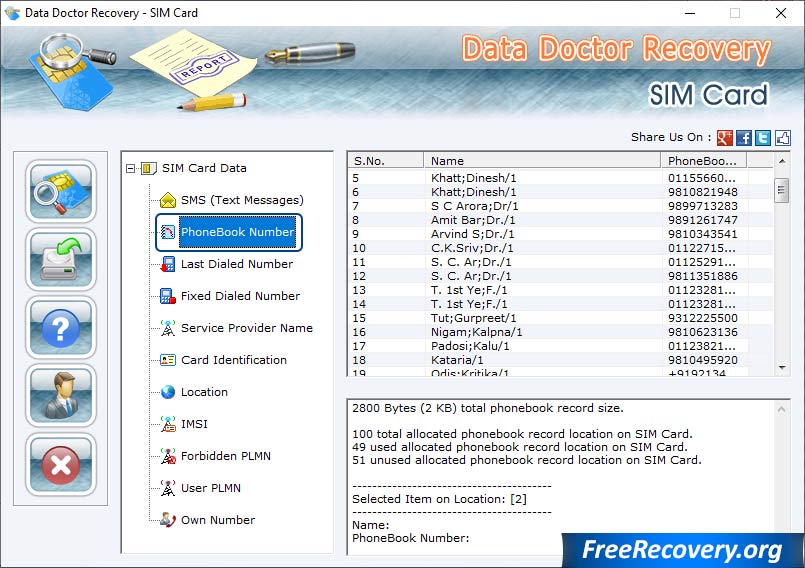
Task: Collapse the SIM Card Data tree node
Action: pyautogui.click(x=130, y=168)
